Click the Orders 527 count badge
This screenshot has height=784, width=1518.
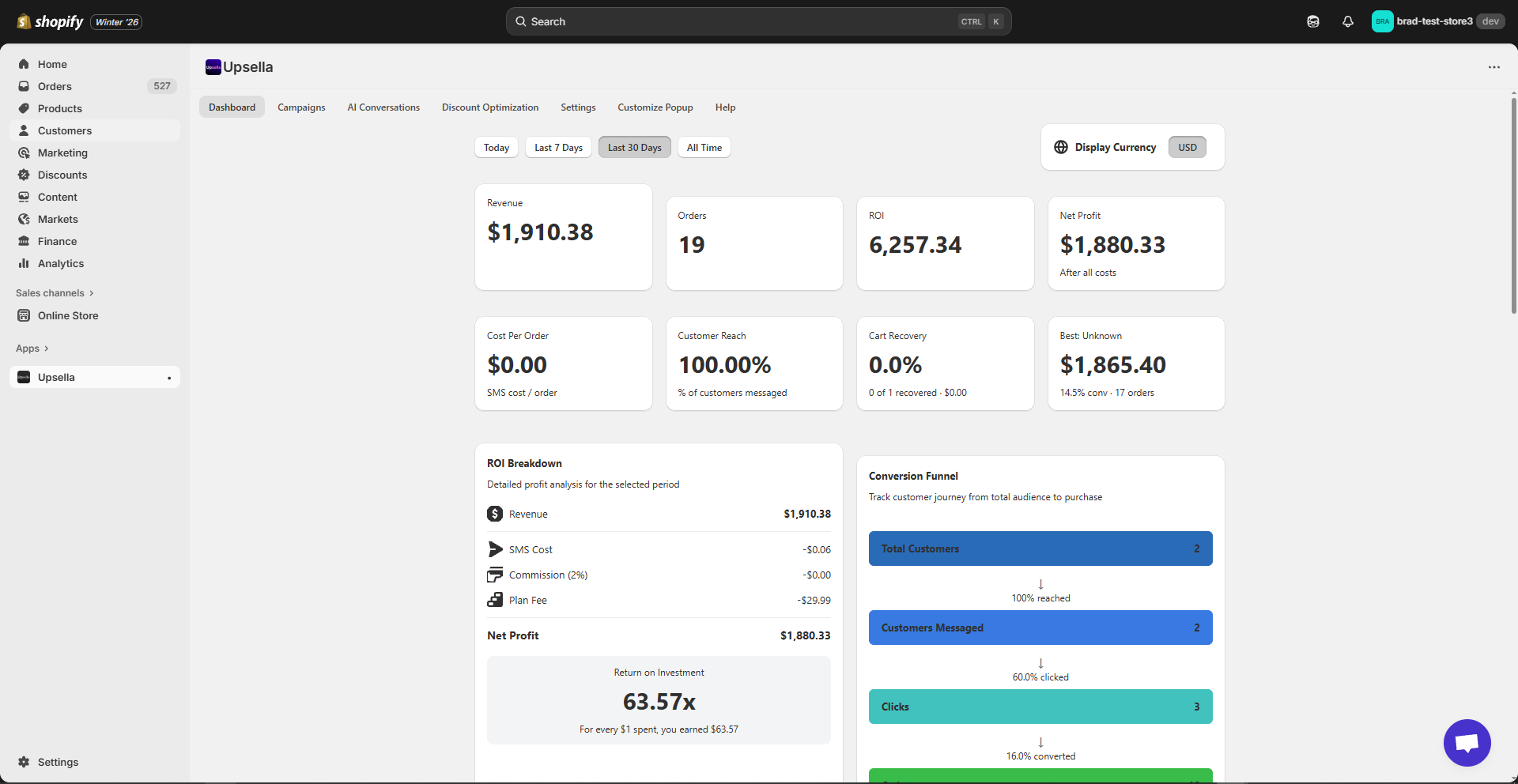[x=162, y=86]
